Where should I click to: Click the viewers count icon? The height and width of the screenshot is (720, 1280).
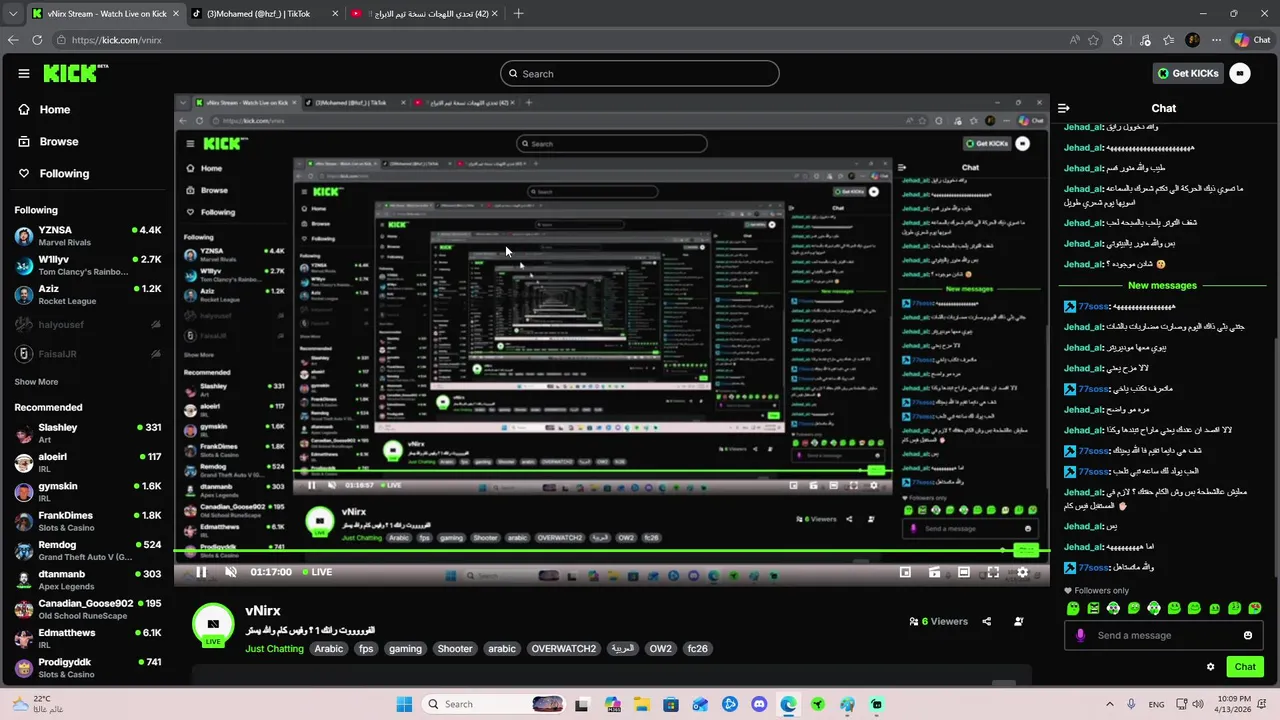point(914,621)
